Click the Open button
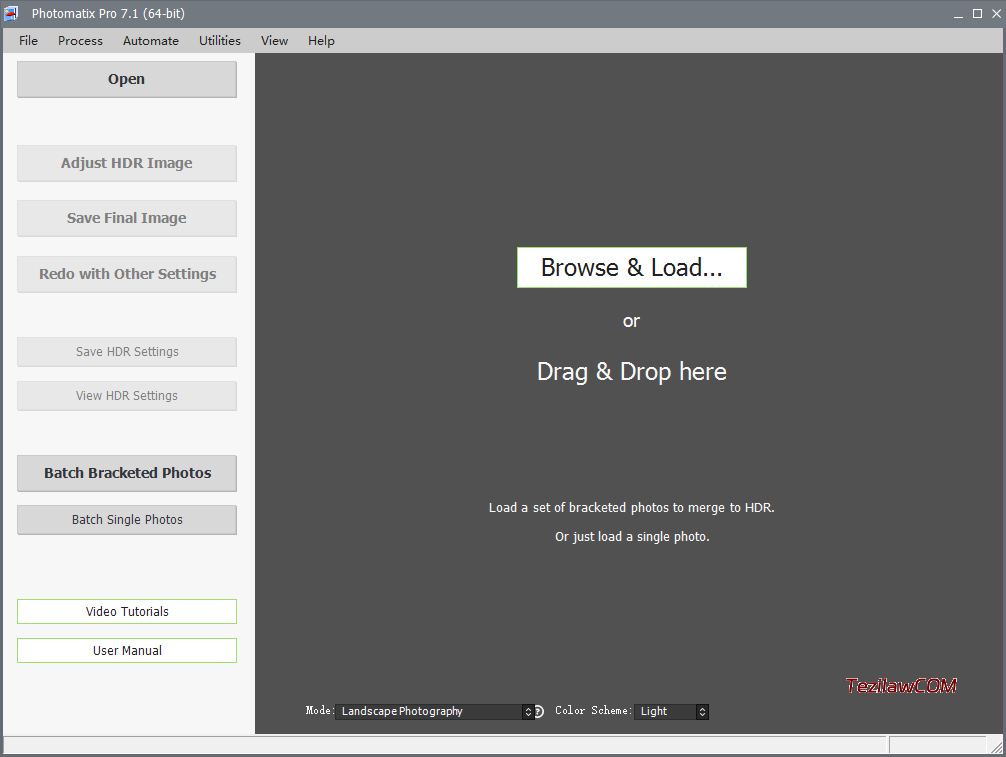This screenshot has height=757, width=1006. [126, 79]
